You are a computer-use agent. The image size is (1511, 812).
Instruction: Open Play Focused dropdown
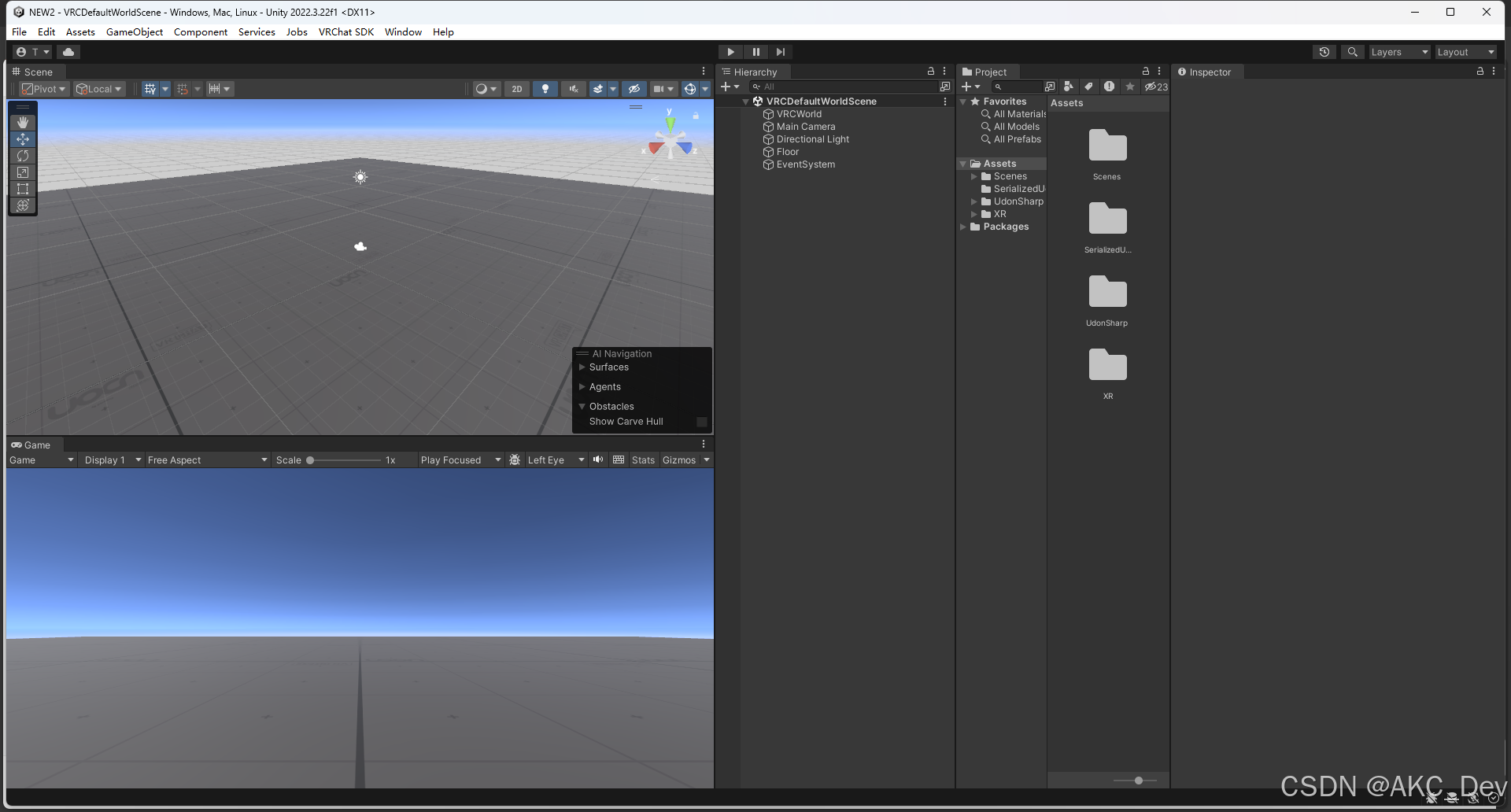(x=460, y=460)
